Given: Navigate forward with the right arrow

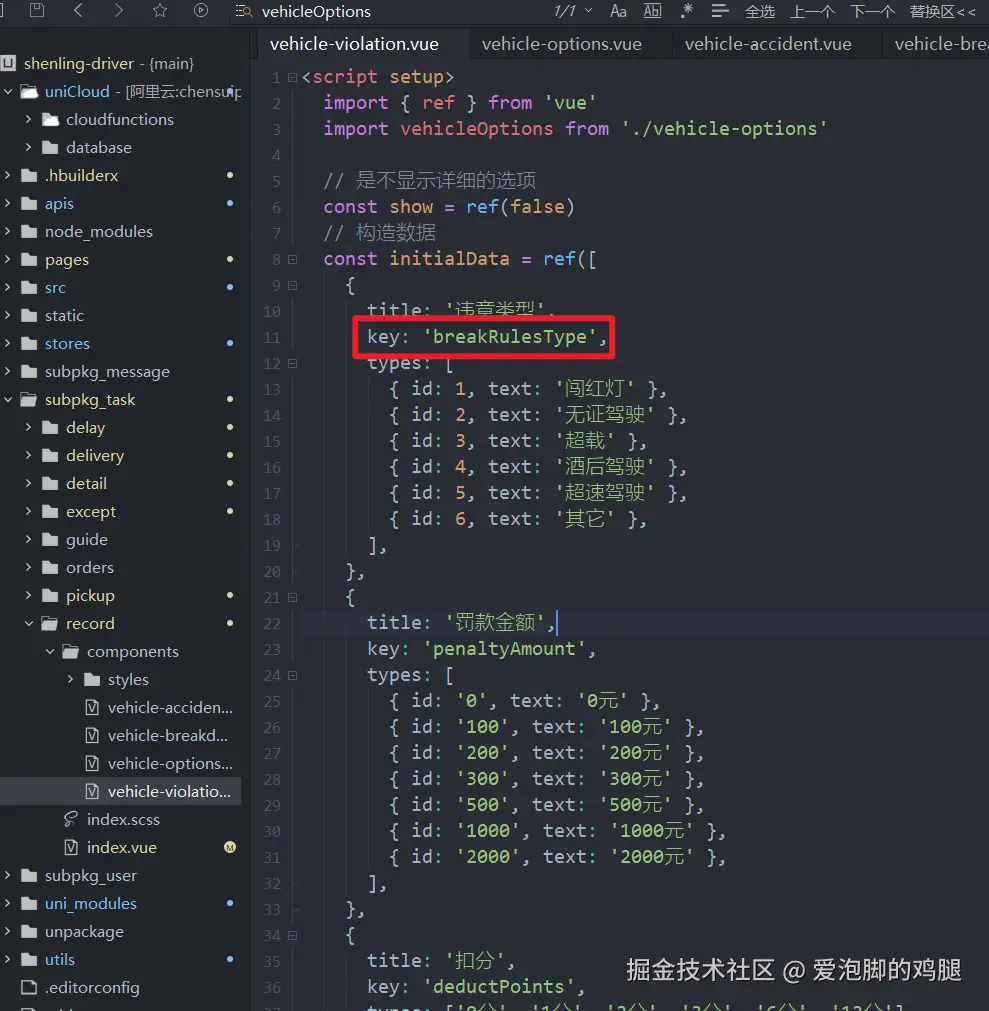Looking at the screenshot, I should click(x=119, y=10).
